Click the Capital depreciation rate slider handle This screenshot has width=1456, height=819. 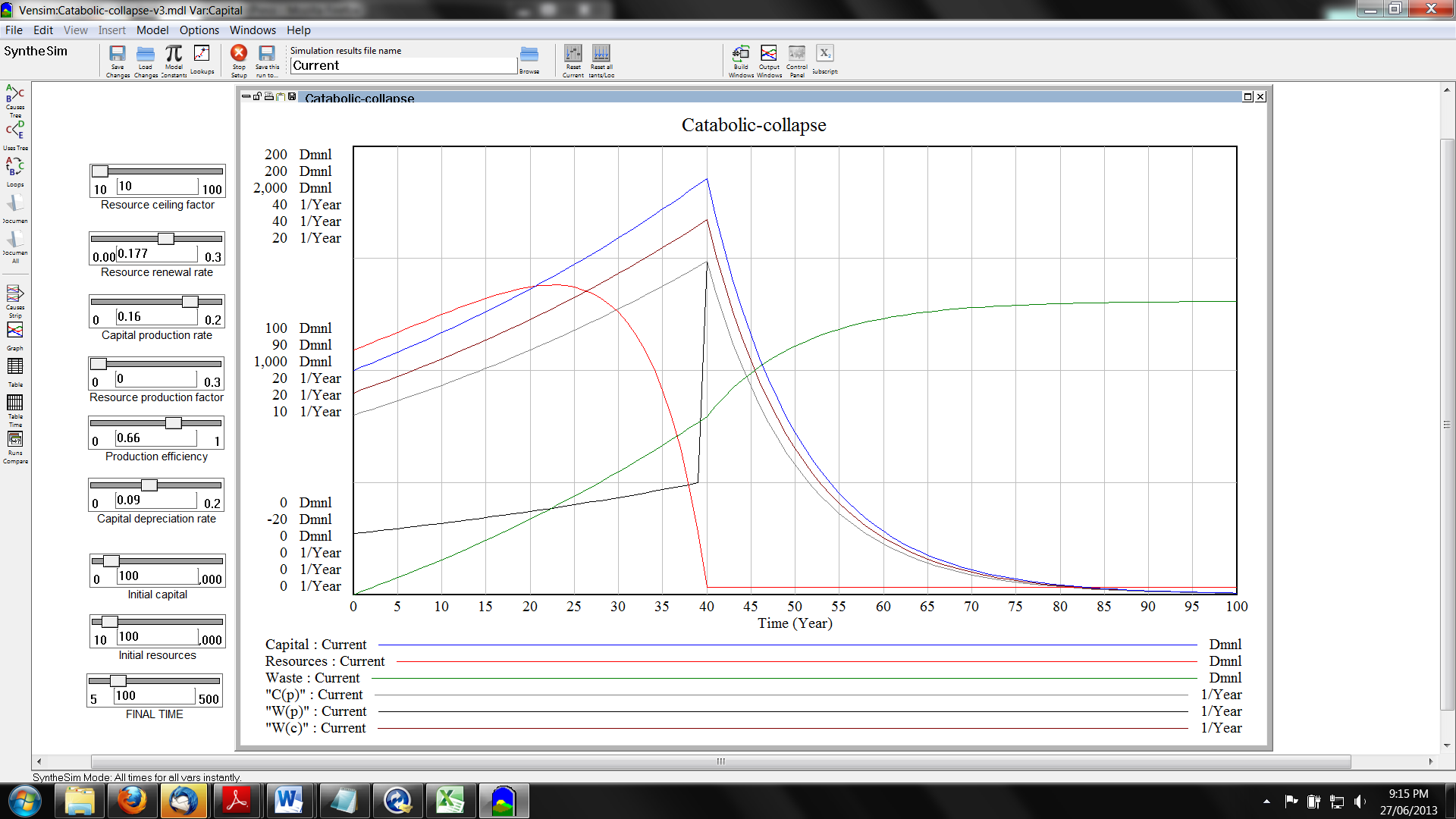point(149,485)
